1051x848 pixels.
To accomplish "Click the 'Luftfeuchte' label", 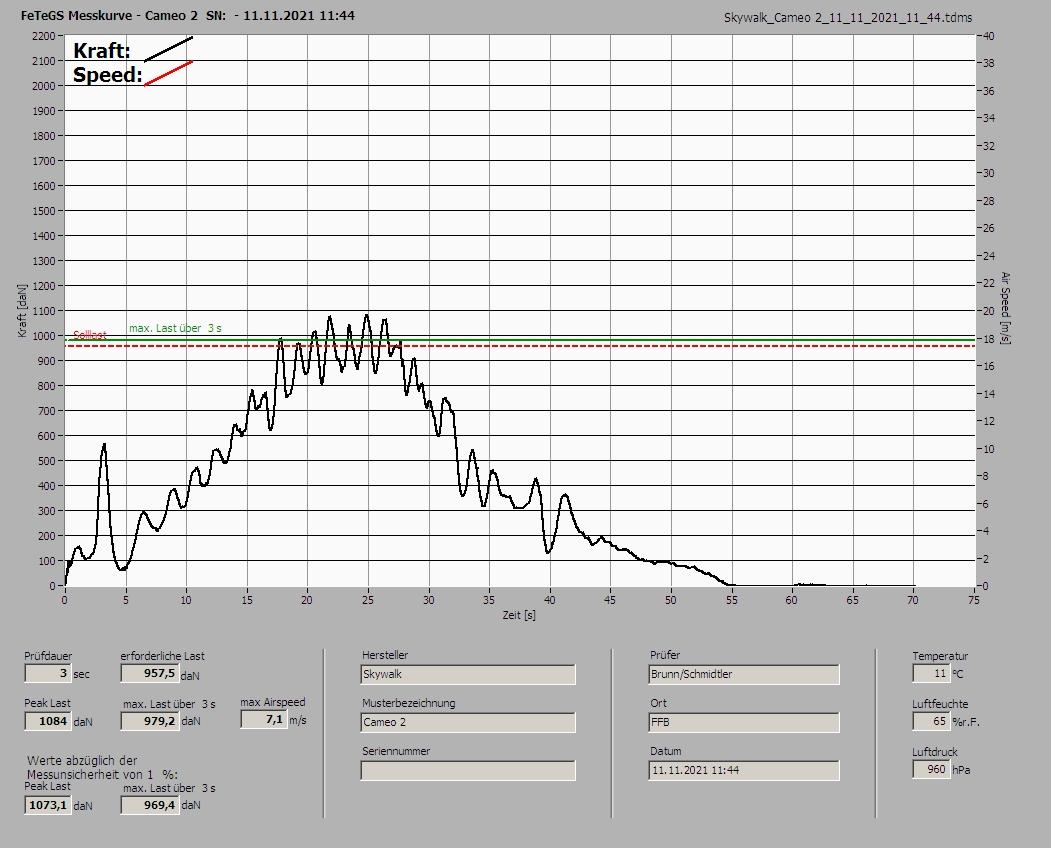I will tap(940, 705).
